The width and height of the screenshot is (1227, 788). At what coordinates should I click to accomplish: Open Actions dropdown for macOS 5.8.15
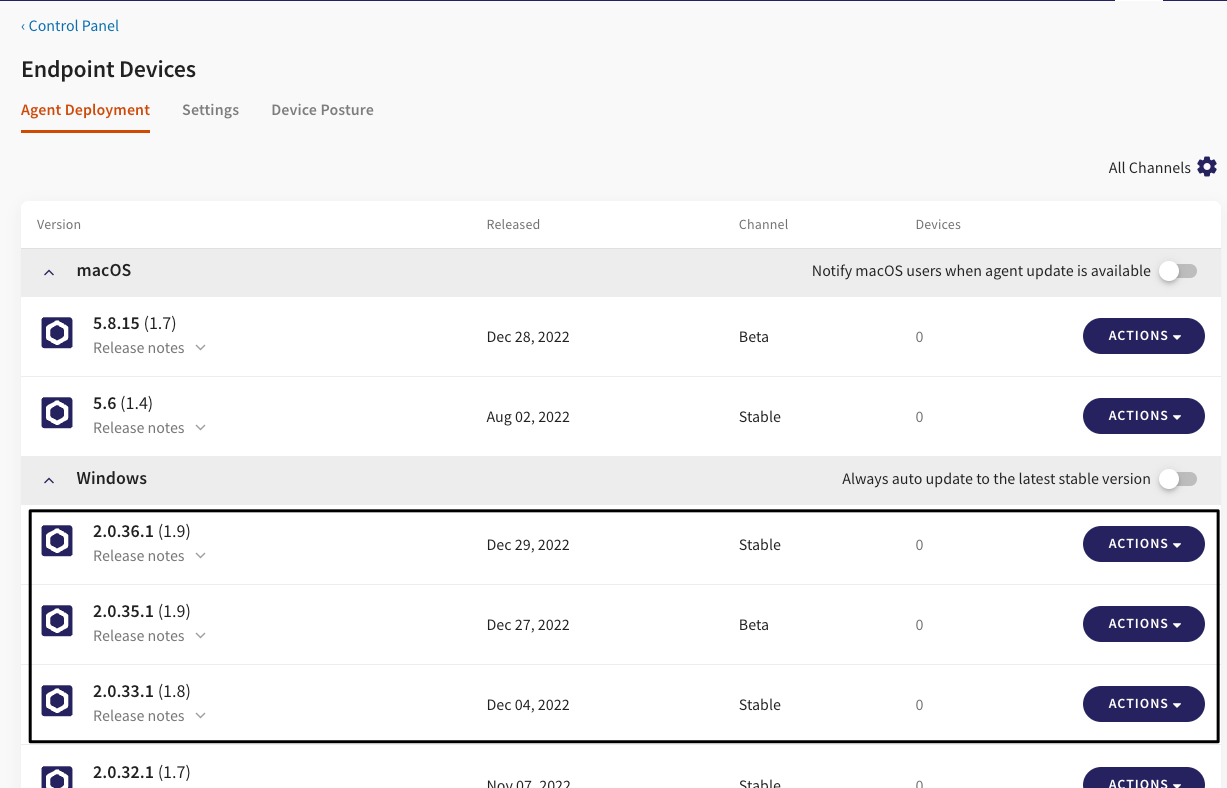tap(1143, 336)
